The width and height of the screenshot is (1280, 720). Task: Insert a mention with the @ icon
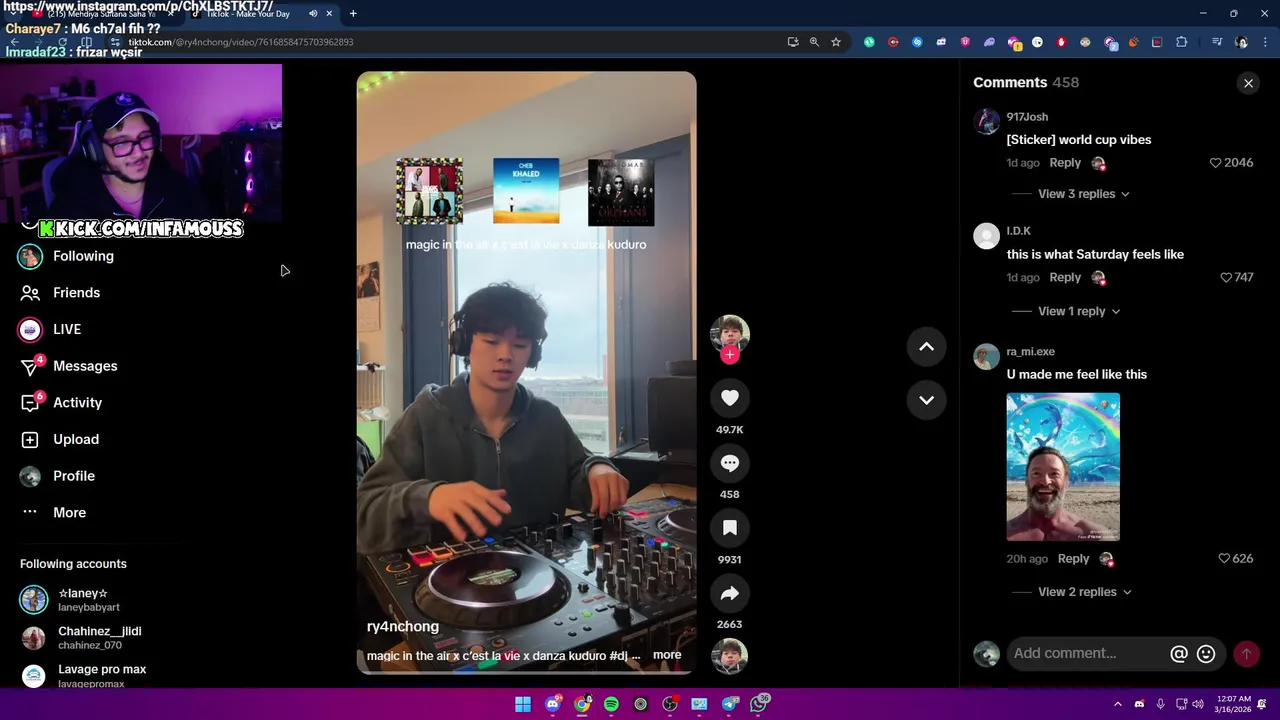click(x=1179, y=654)
